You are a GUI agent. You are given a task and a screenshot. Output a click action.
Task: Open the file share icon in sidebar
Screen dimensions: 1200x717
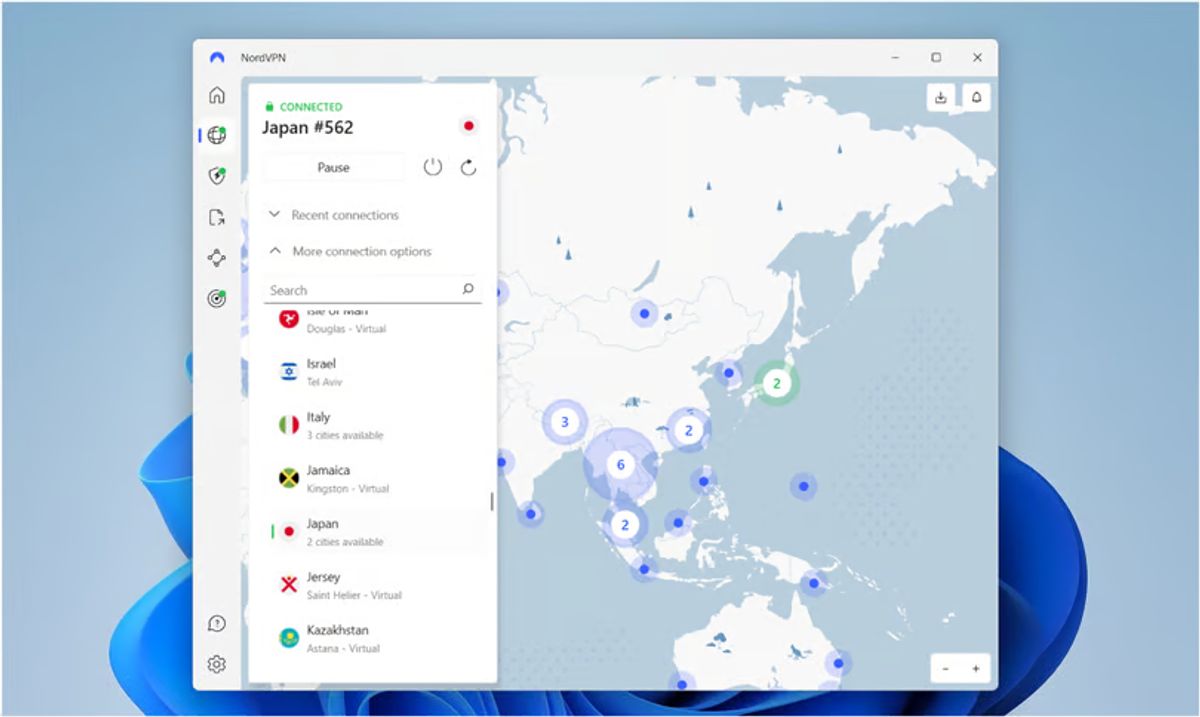pos(217,217)
